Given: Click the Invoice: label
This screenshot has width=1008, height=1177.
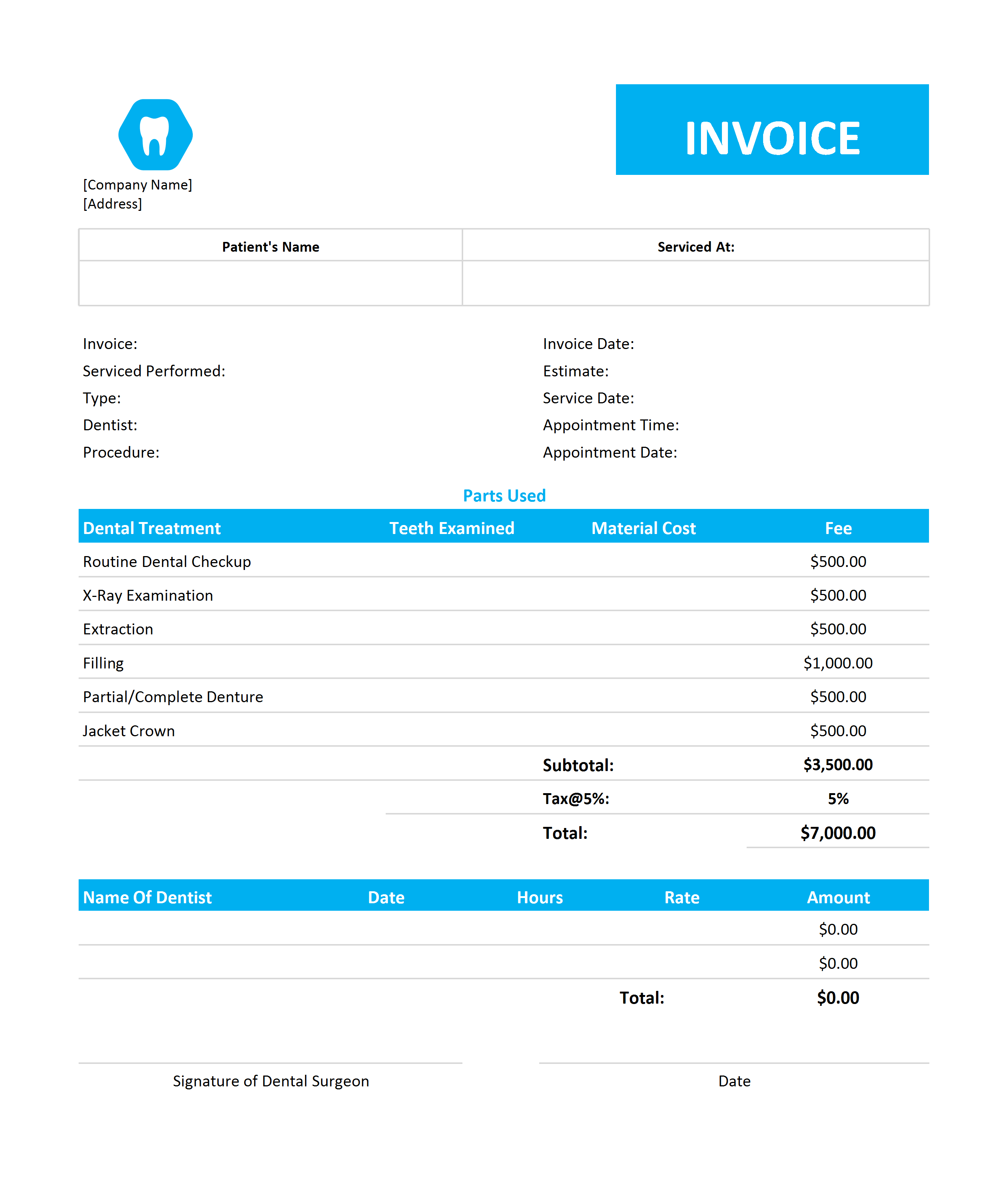Looking at the screenshot, I should coord(110,344).
